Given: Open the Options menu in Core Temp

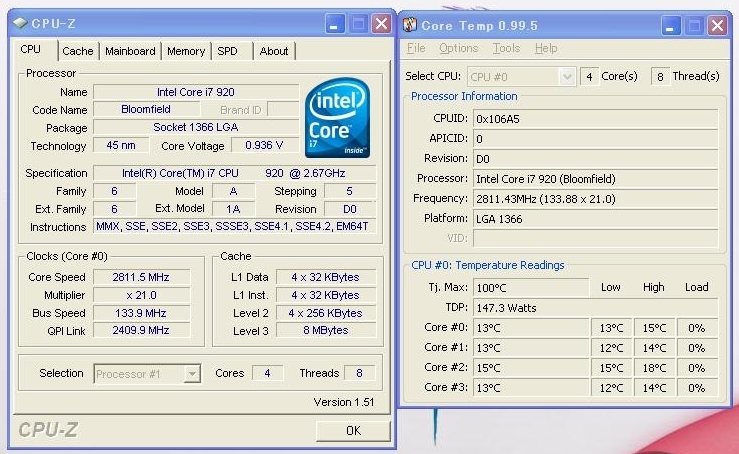Looking at the screenshot, I should 459,48.
